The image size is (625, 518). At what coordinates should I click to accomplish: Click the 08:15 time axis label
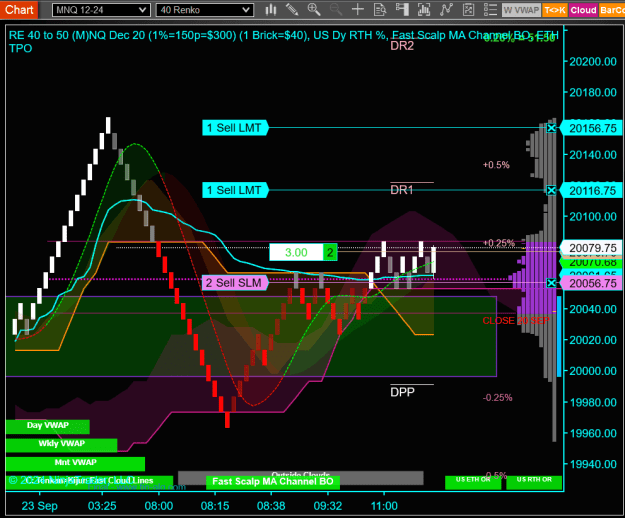[215, 506]
